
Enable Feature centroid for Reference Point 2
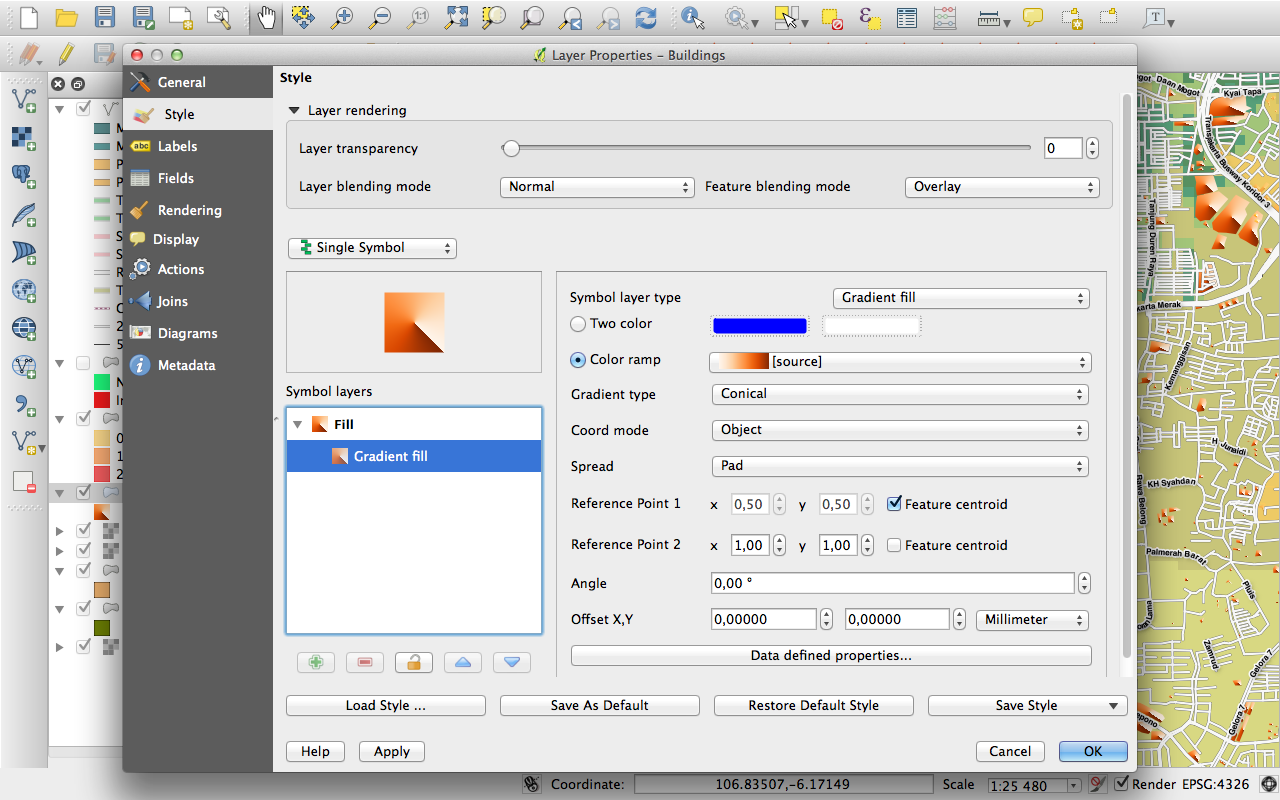pos(895,545)
